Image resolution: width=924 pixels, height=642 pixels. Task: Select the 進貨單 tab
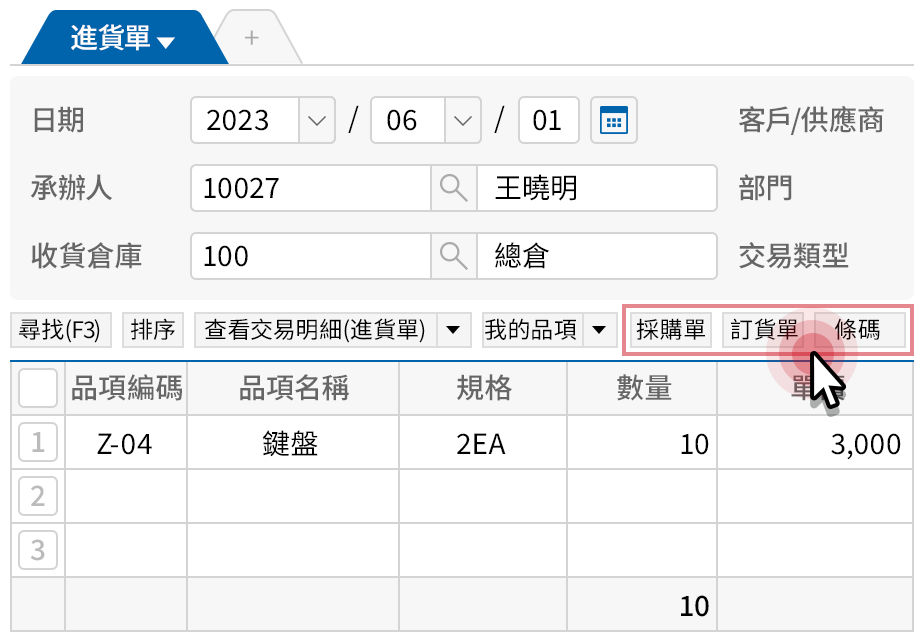(x=110, y=36)
